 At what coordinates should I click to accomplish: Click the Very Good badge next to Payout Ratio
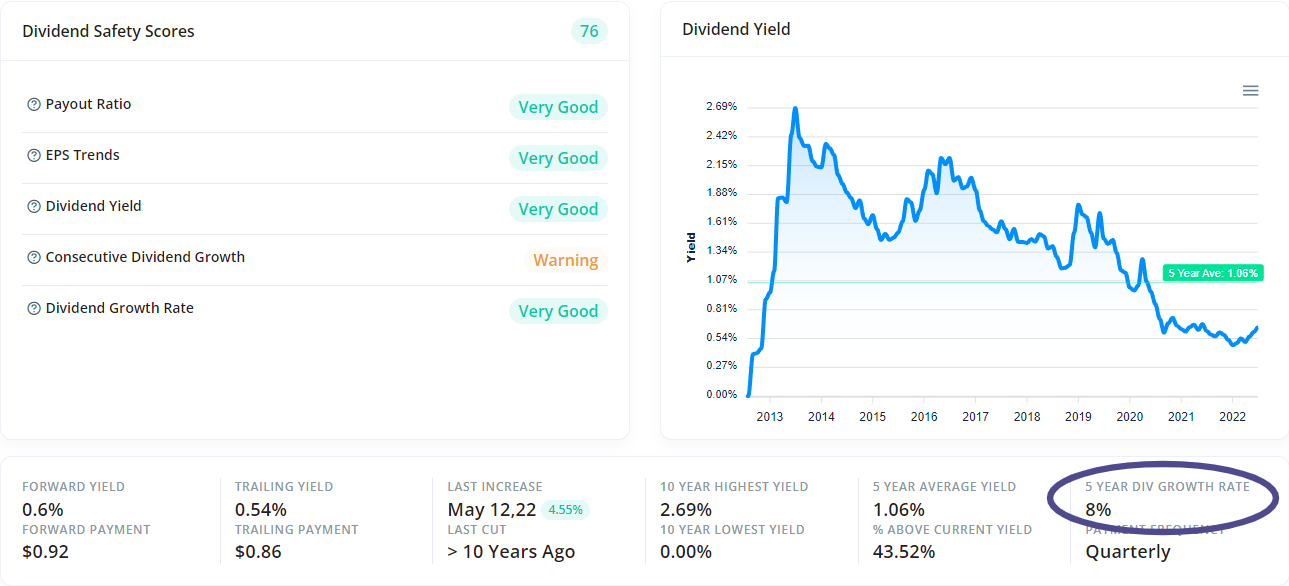pos(558,106)
